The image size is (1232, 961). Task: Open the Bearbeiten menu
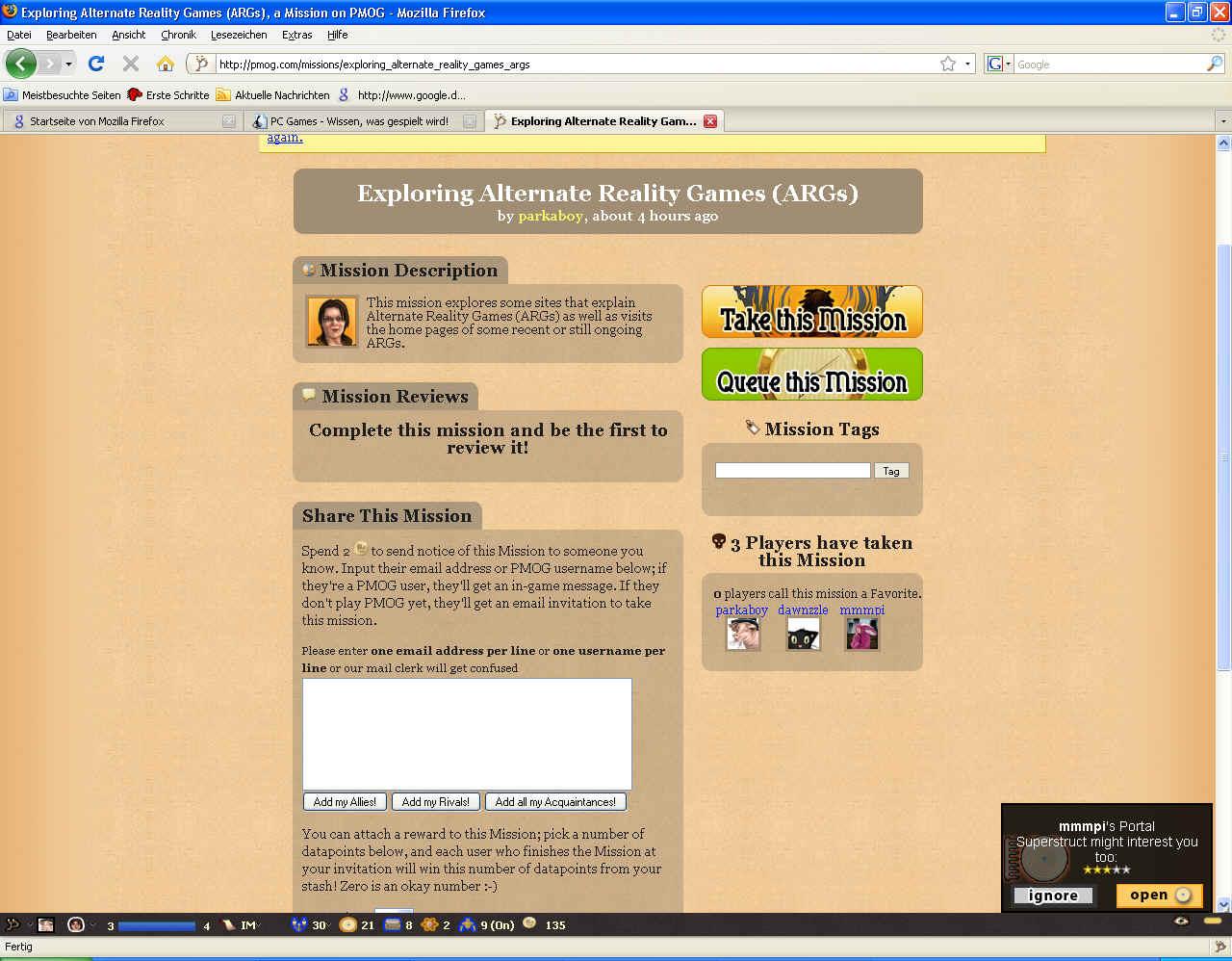pyautogui.click(x=71, y=35)
